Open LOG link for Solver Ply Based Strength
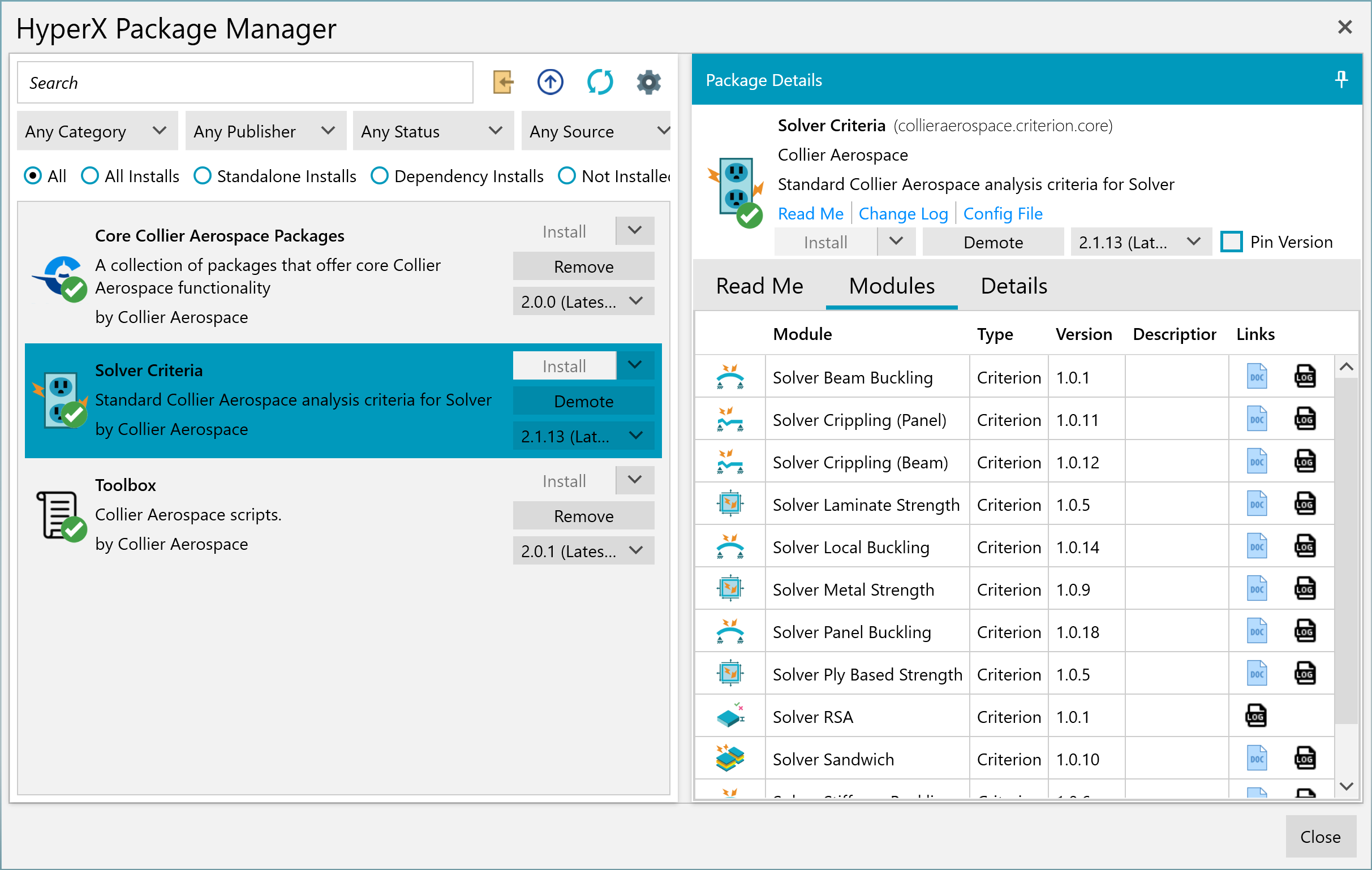The image size is (1372, 870). [x=1304, y=674]
